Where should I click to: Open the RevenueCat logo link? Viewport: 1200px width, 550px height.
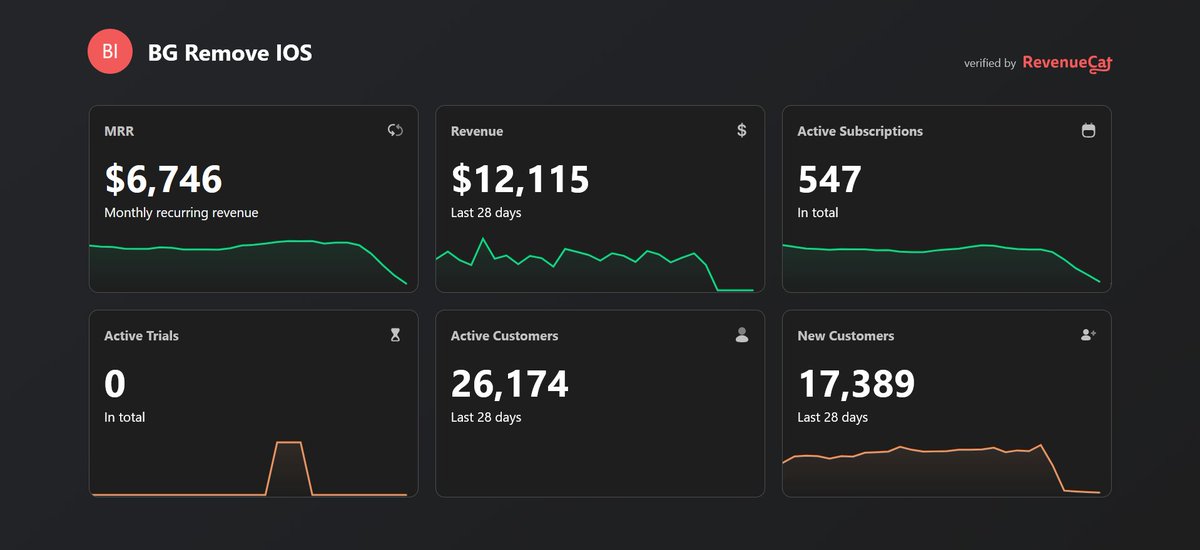[1067, 63]
